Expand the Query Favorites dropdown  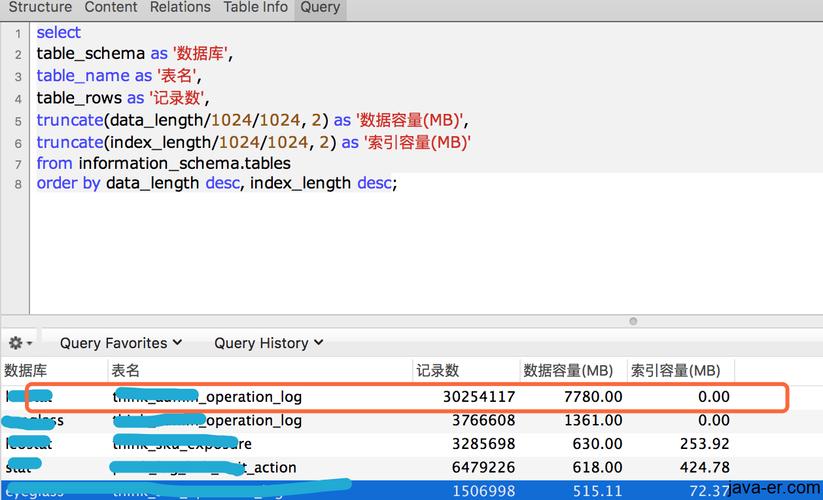click(121, 343)
